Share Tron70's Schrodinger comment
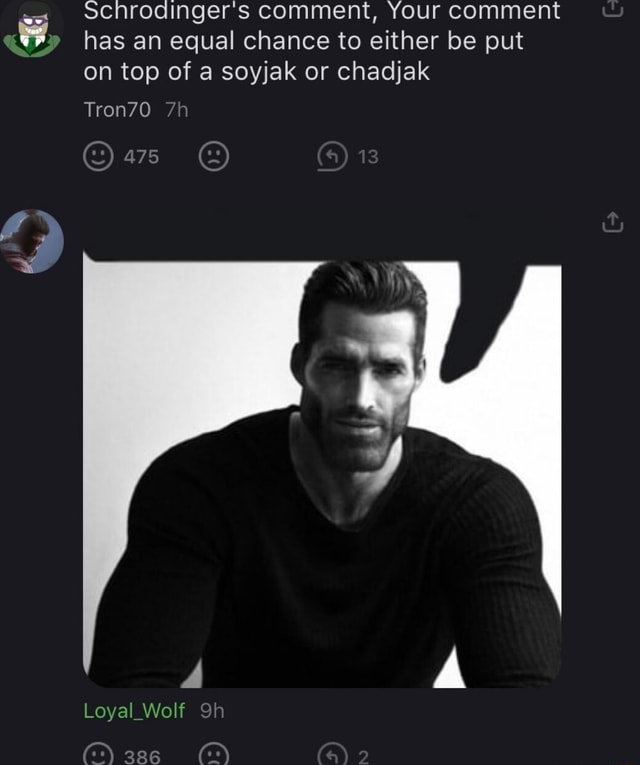 coord(613,12)
